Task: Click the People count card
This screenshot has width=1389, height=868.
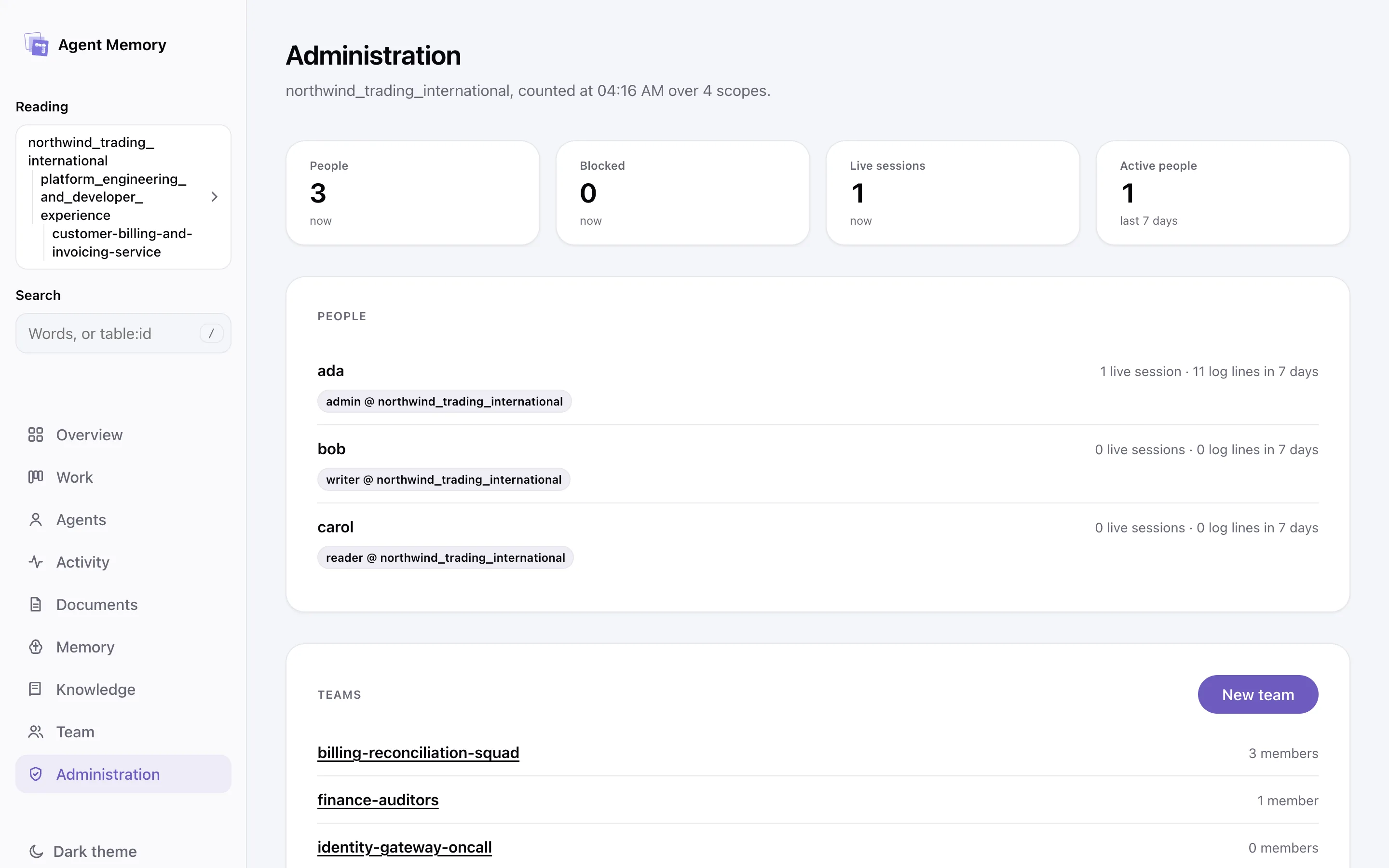Action: coord(413,193)
